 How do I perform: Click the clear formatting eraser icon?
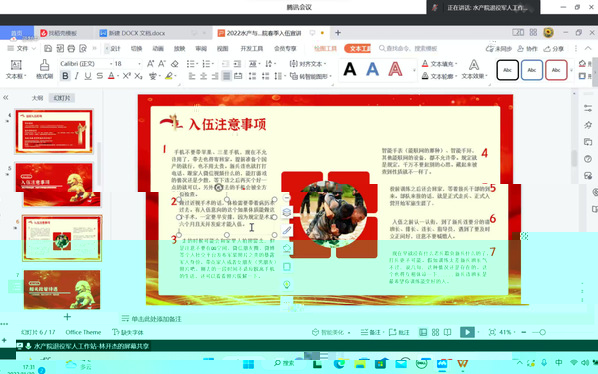(175, 64)
